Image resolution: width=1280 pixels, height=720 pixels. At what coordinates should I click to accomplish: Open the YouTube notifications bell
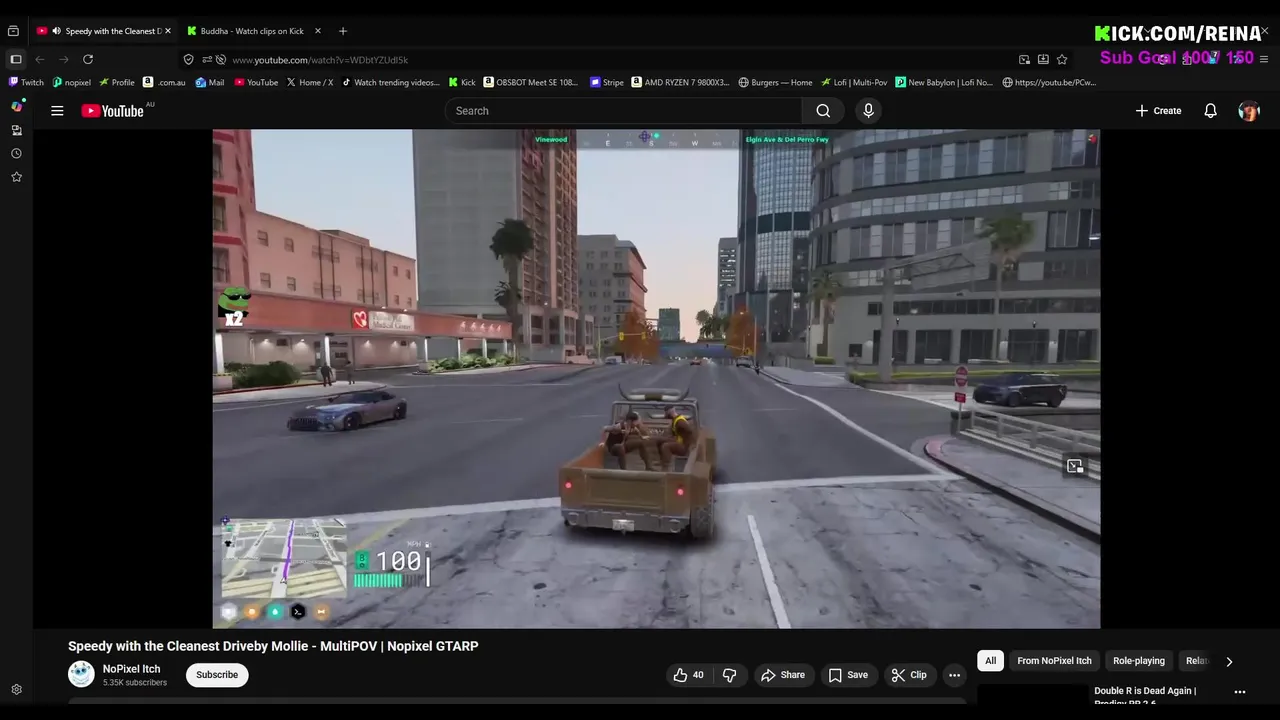[x=1210, y=111]
